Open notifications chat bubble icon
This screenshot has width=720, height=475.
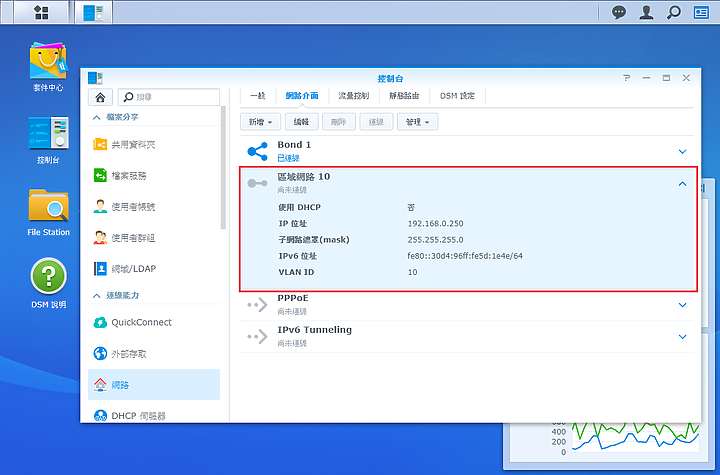(619, 12)
